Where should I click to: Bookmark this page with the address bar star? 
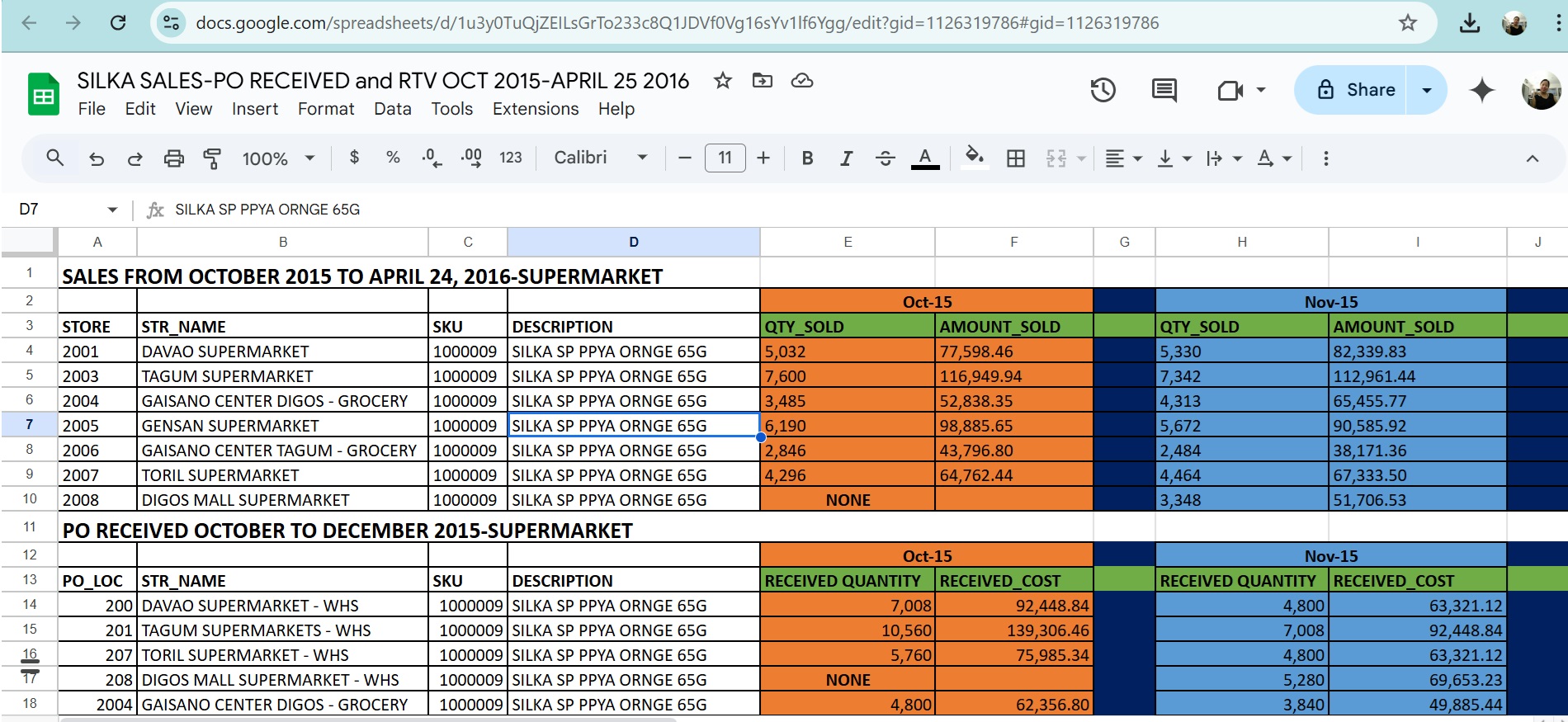[x=1408, y=23]
